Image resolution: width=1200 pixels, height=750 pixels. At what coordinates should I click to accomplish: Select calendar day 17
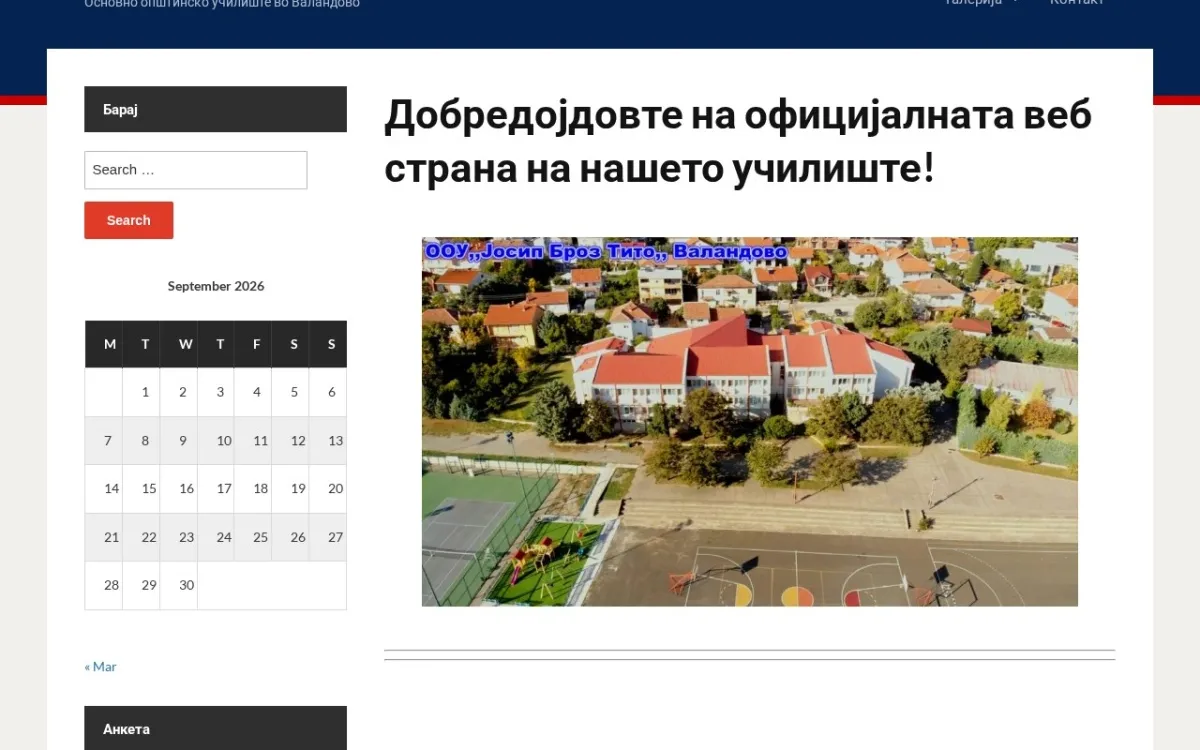tap(216, 489)
